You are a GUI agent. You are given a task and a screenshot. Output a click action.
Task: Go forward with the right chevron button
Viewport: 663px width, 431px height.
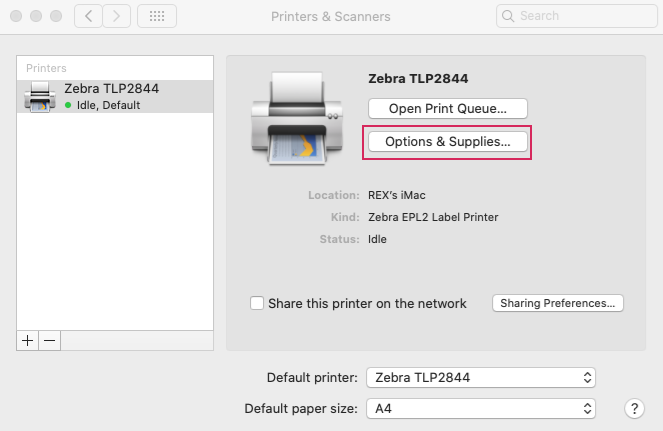[x=116, y=16]
